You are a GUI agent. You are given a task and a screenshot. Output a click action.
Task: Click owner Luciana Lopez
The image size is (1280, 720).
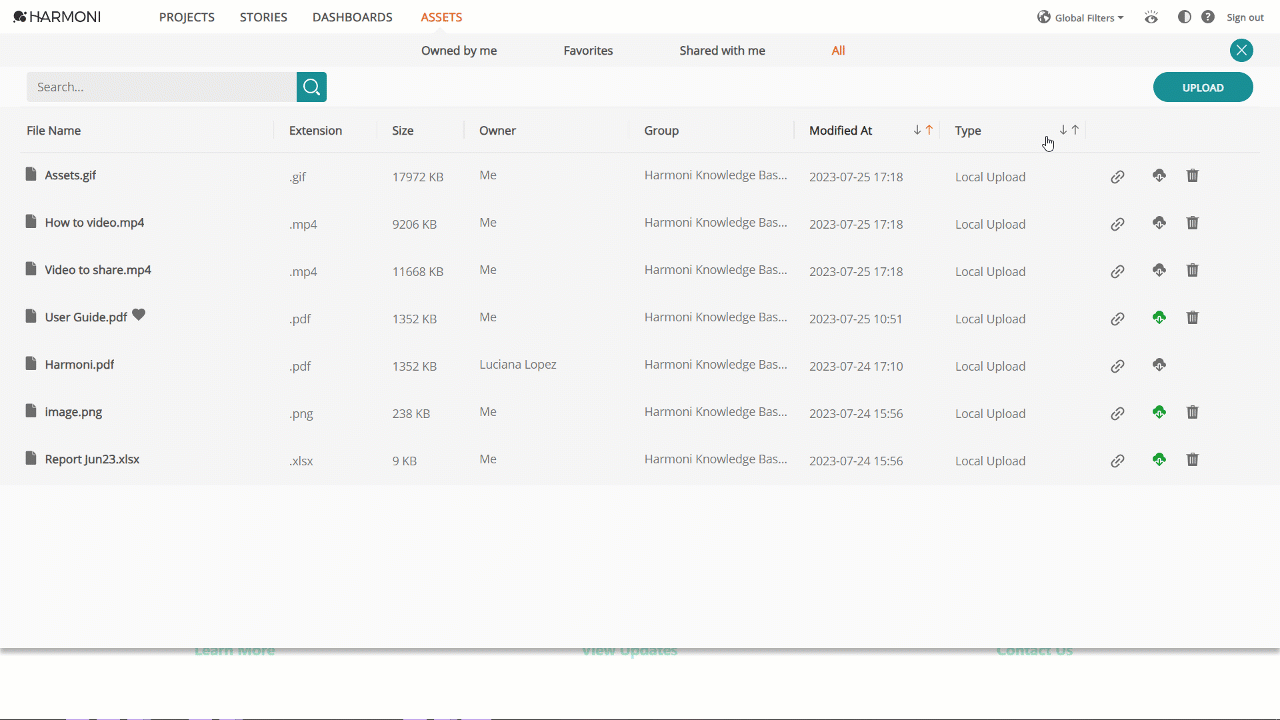518,364
